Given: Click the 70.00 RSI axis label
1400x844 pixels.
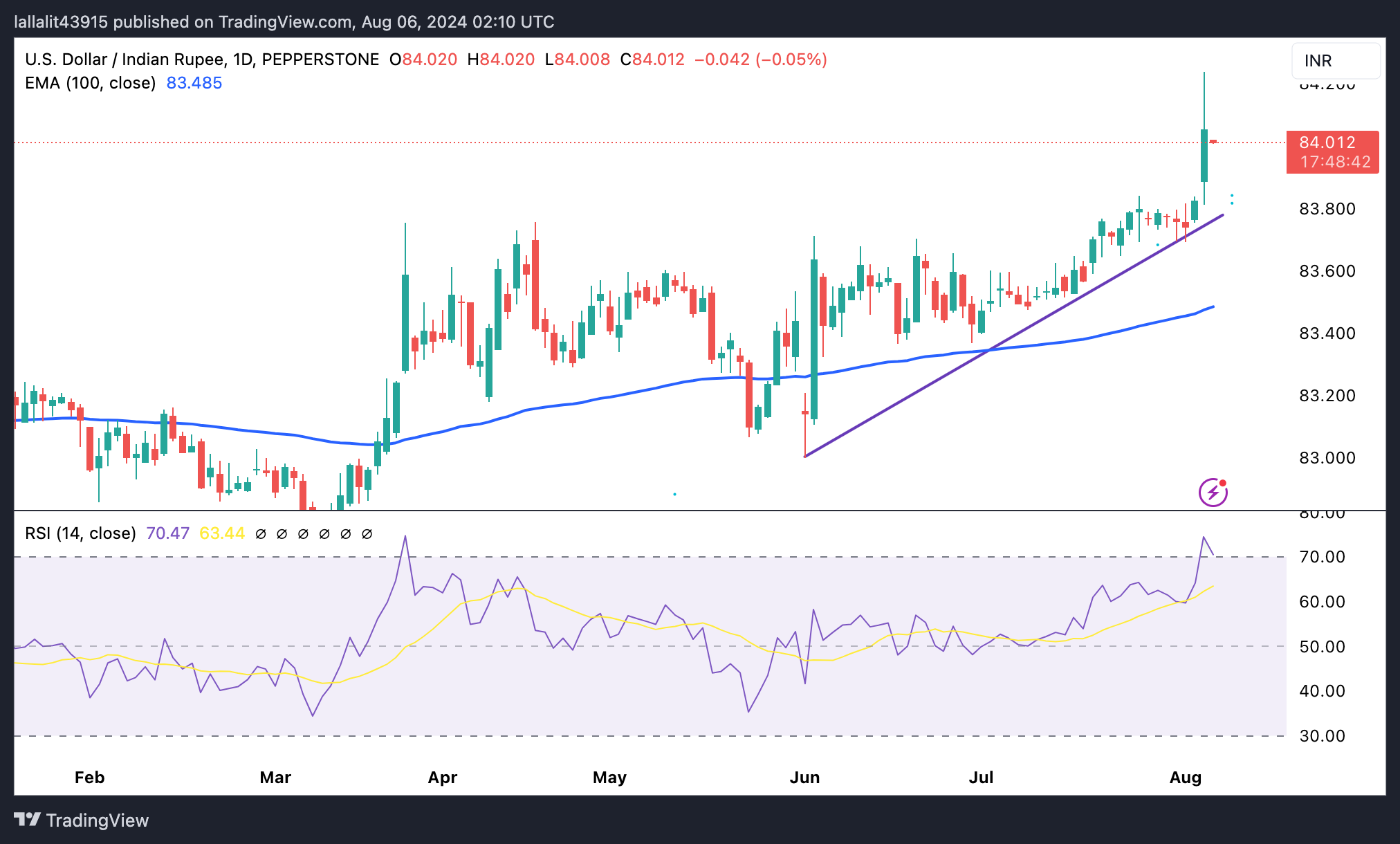Looking at the screenshot, I should coord(1322,557).
